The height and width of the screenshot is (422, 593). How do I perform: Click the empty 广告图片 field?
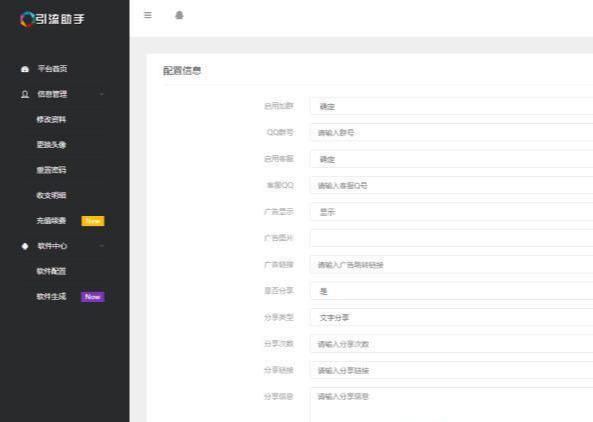coord(452,238)
